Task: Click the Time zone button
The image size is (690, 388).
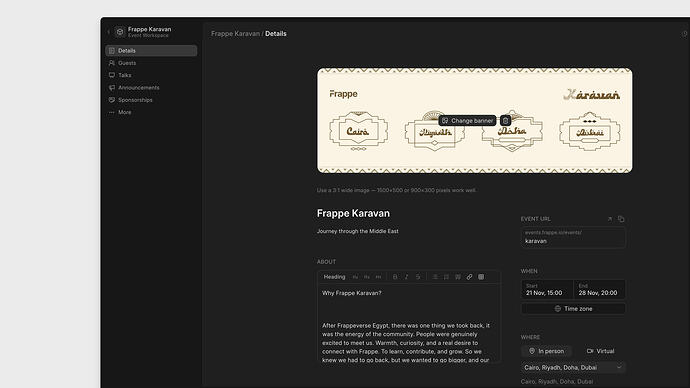Action: click(573, 309)
